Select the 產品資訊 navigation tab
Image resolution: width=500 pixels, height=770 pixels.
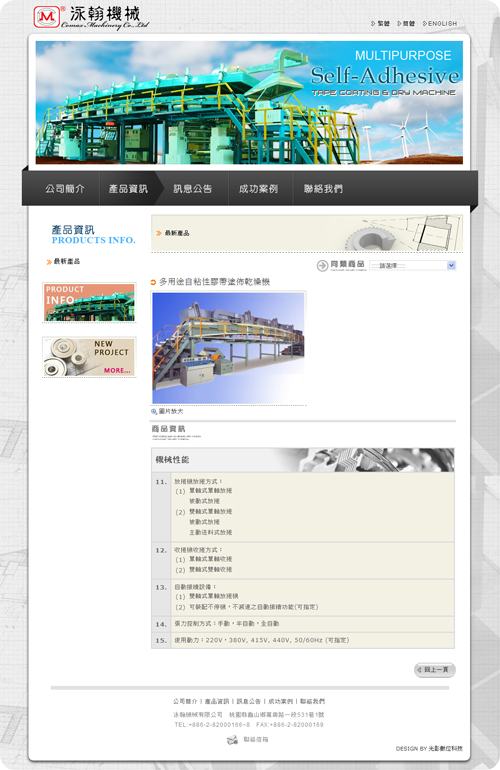pyautogui.click(x=128, y=189)
